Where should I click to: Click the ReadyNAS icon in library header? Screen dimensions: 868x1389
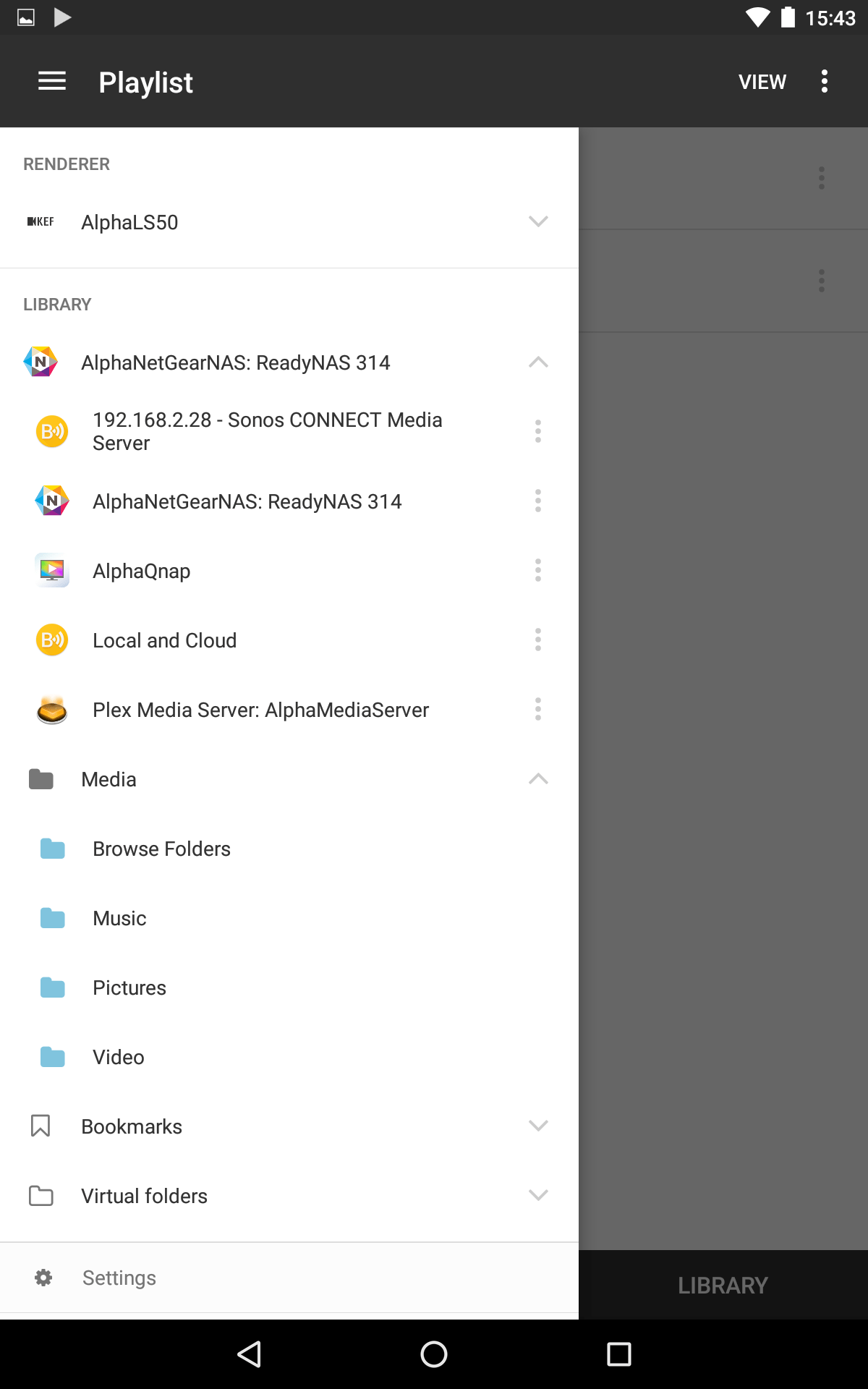point(41,362)
